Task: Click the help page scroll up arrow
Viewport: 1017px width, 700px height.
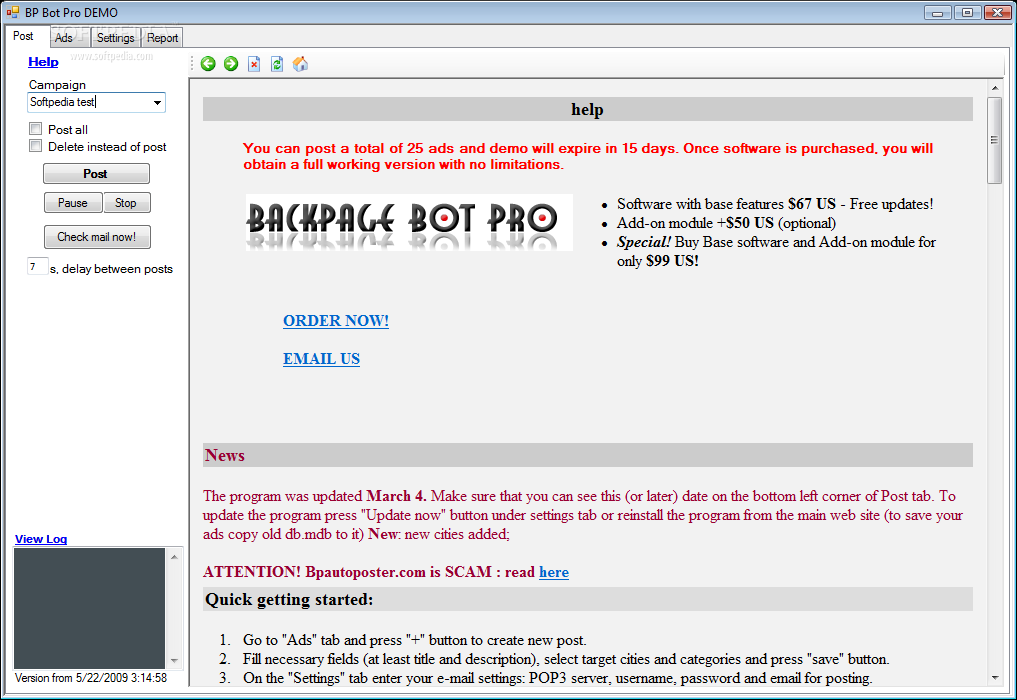Action: (994, 88)
